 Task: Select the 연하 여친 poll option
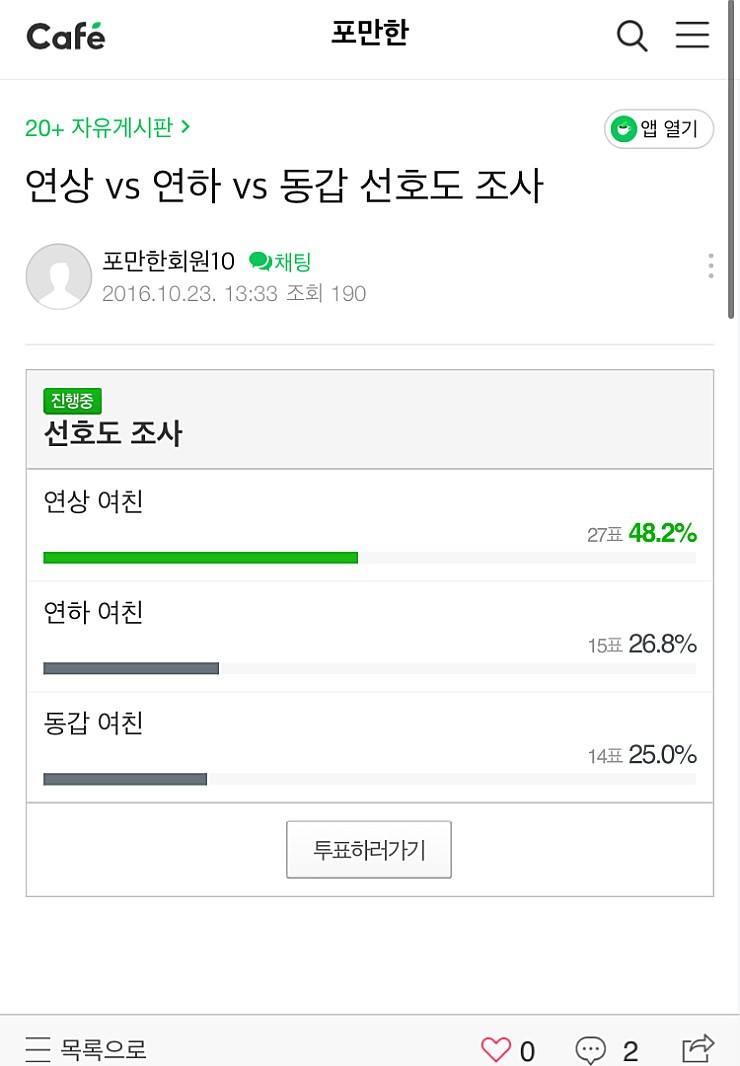[94, 612]
